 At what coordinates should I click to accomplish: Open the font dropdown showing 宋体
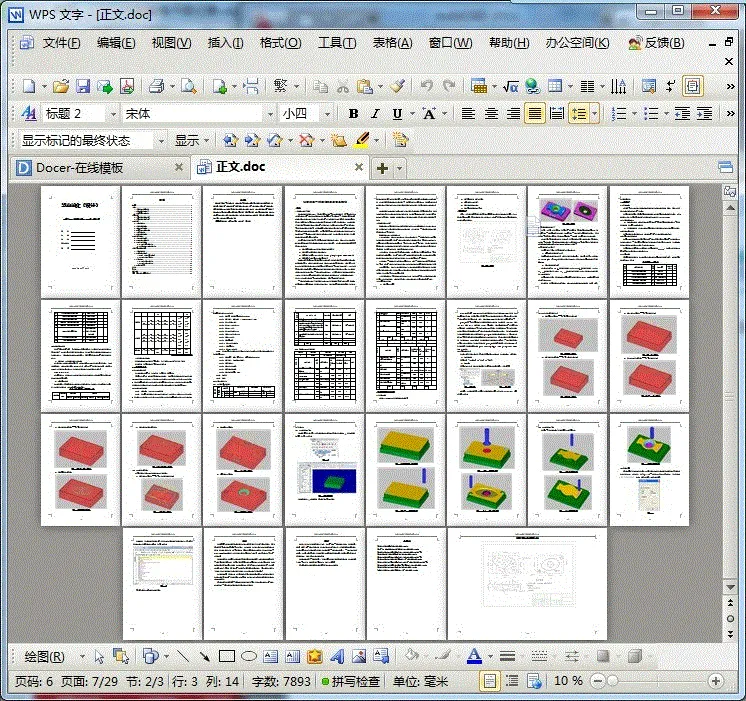(270, 114)
